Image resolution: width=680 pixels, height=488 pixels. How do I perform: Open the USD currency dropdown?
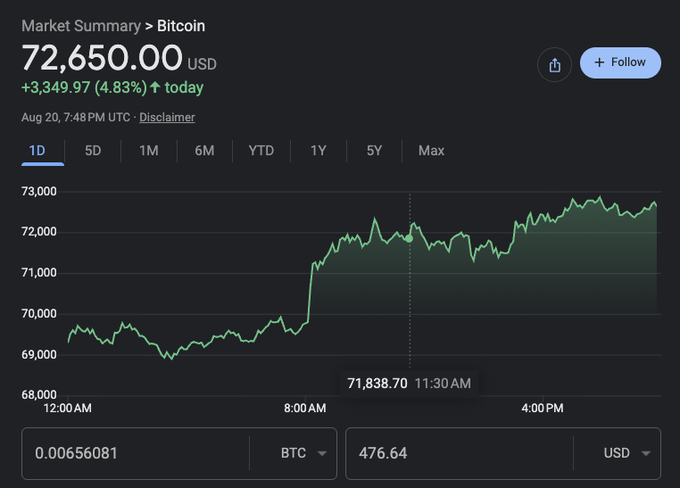[626, 453]
